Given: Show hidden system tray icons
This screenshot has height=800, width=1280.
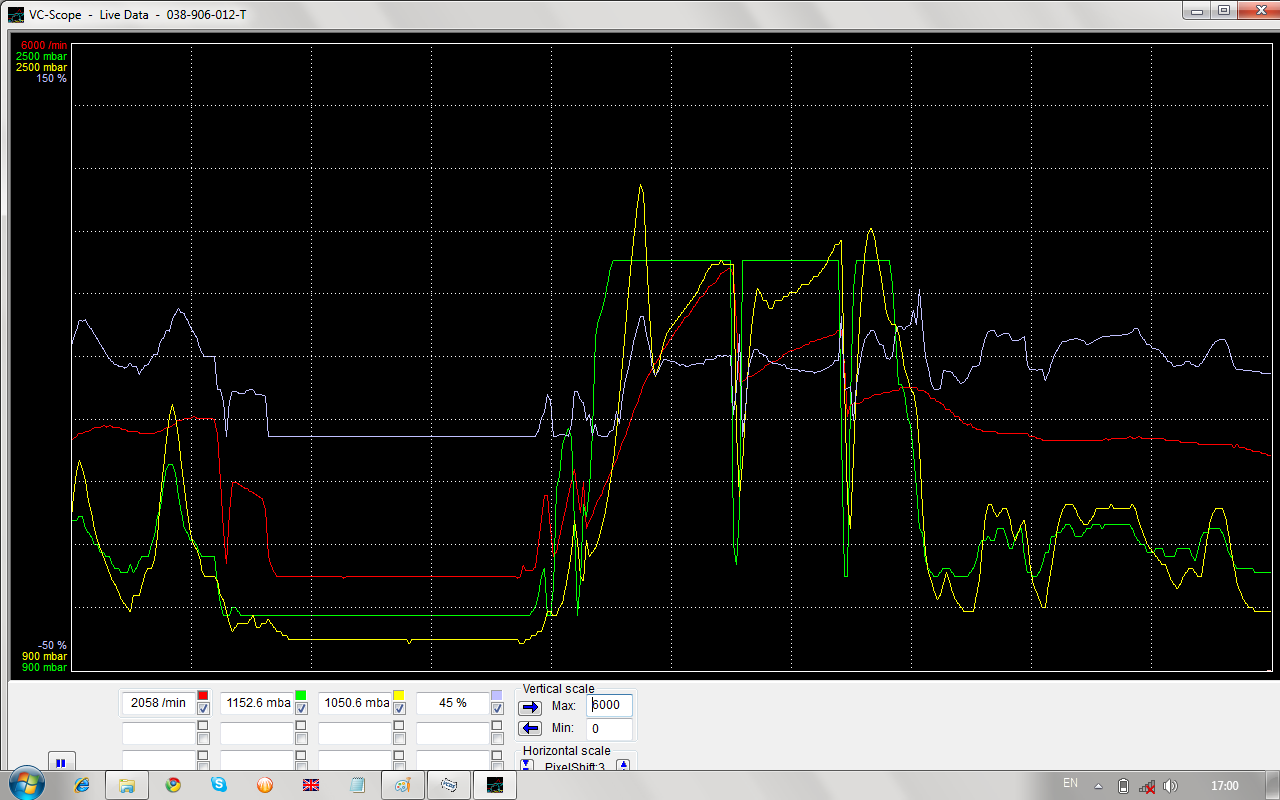Looking at the screenshot, I should pyautogui.click(x=1099, y=786).
